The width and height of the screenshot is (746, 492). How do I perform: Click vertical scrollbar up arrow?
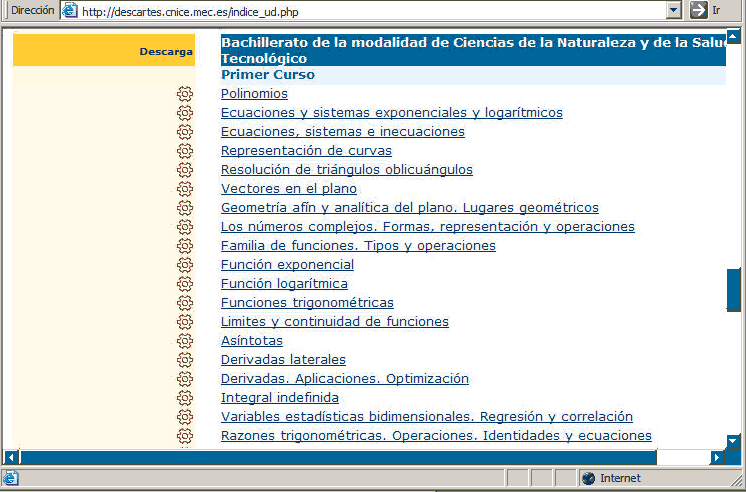(x=733, y=36)
